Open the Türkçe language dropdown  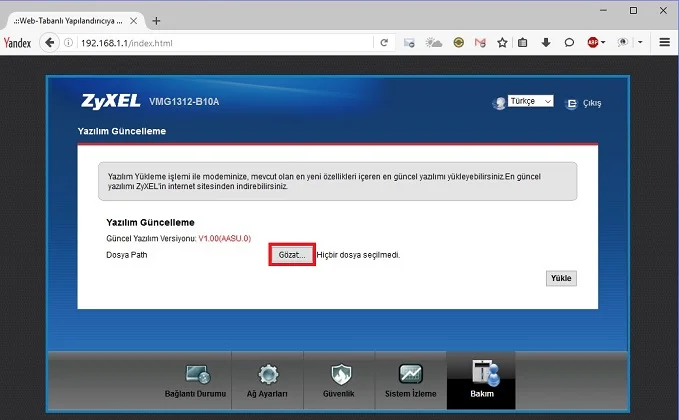pos(530,102)
